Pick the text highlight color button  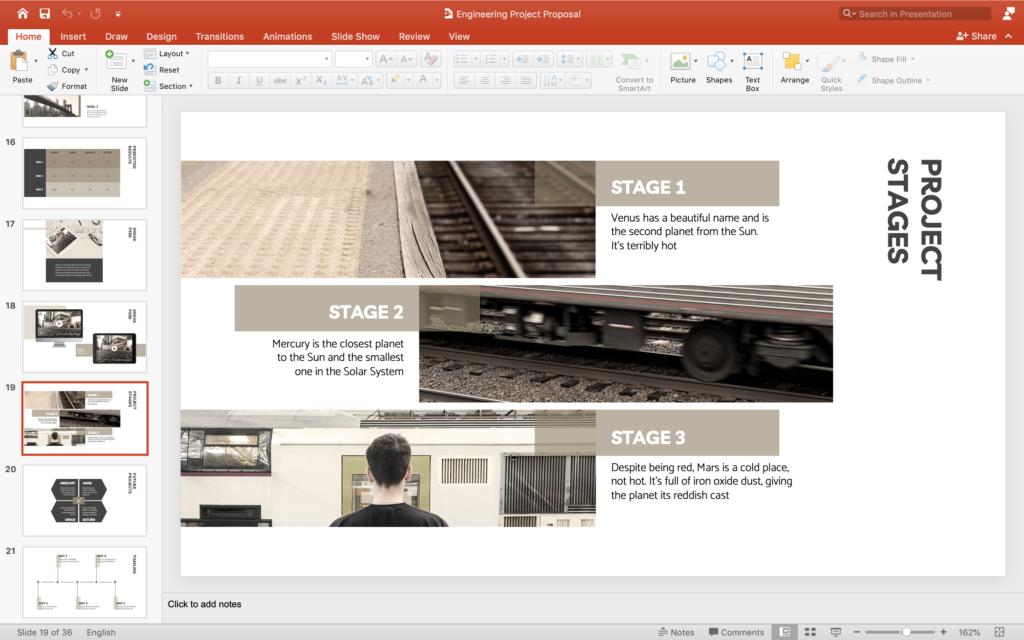click(x=394, y=80)
